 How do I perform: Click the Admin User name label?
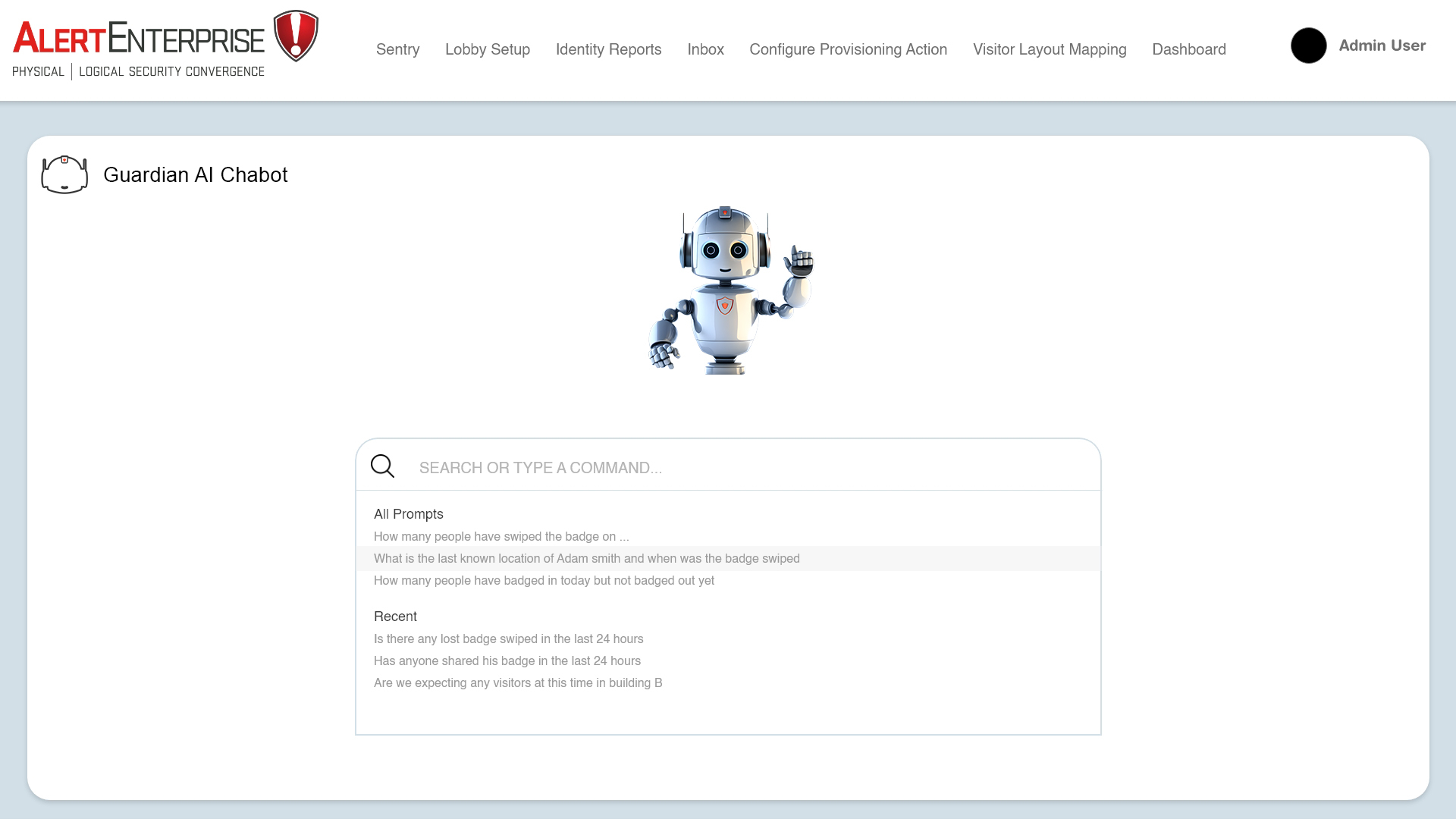(1382, 45)
